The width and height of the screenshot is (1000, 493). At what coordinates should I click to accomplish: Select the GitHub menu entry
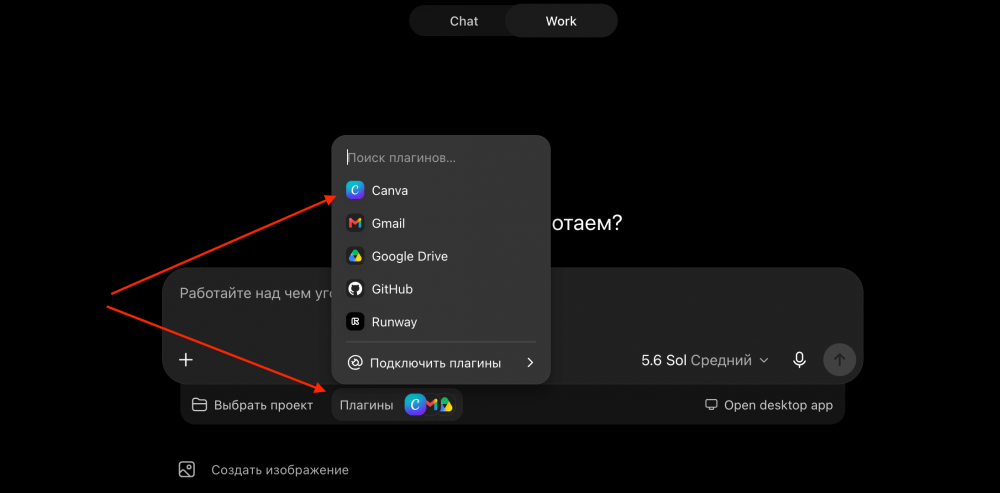441,289
